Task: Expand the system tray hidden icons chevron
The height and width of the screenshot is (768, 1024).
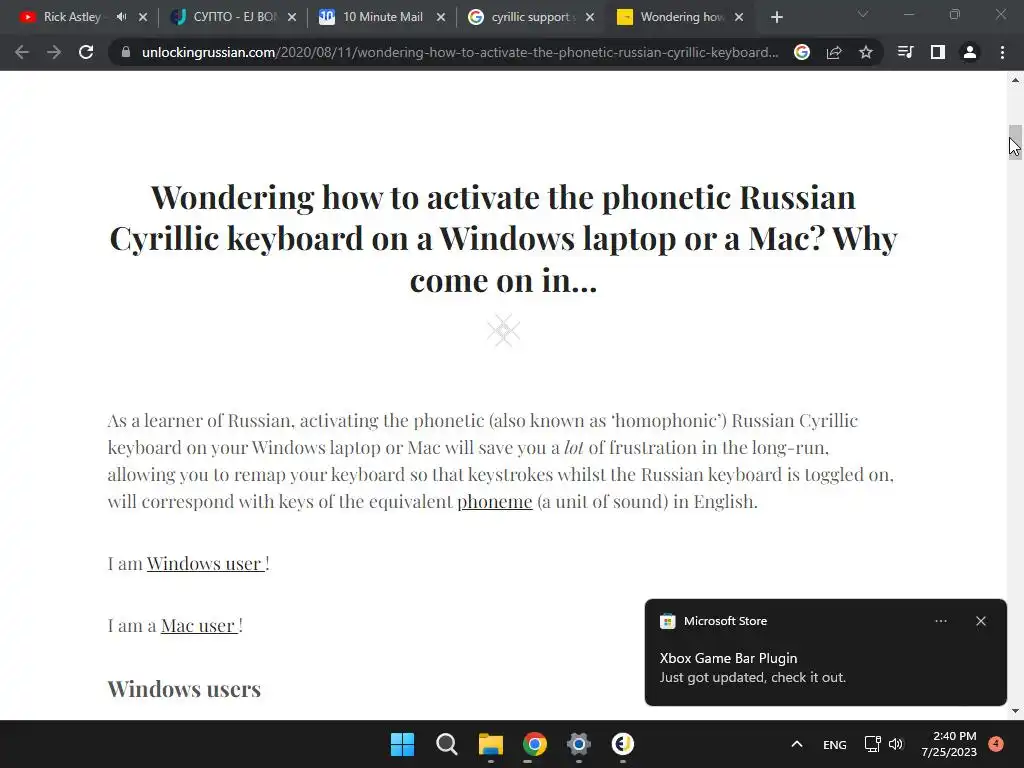Action: click(797, 744)
